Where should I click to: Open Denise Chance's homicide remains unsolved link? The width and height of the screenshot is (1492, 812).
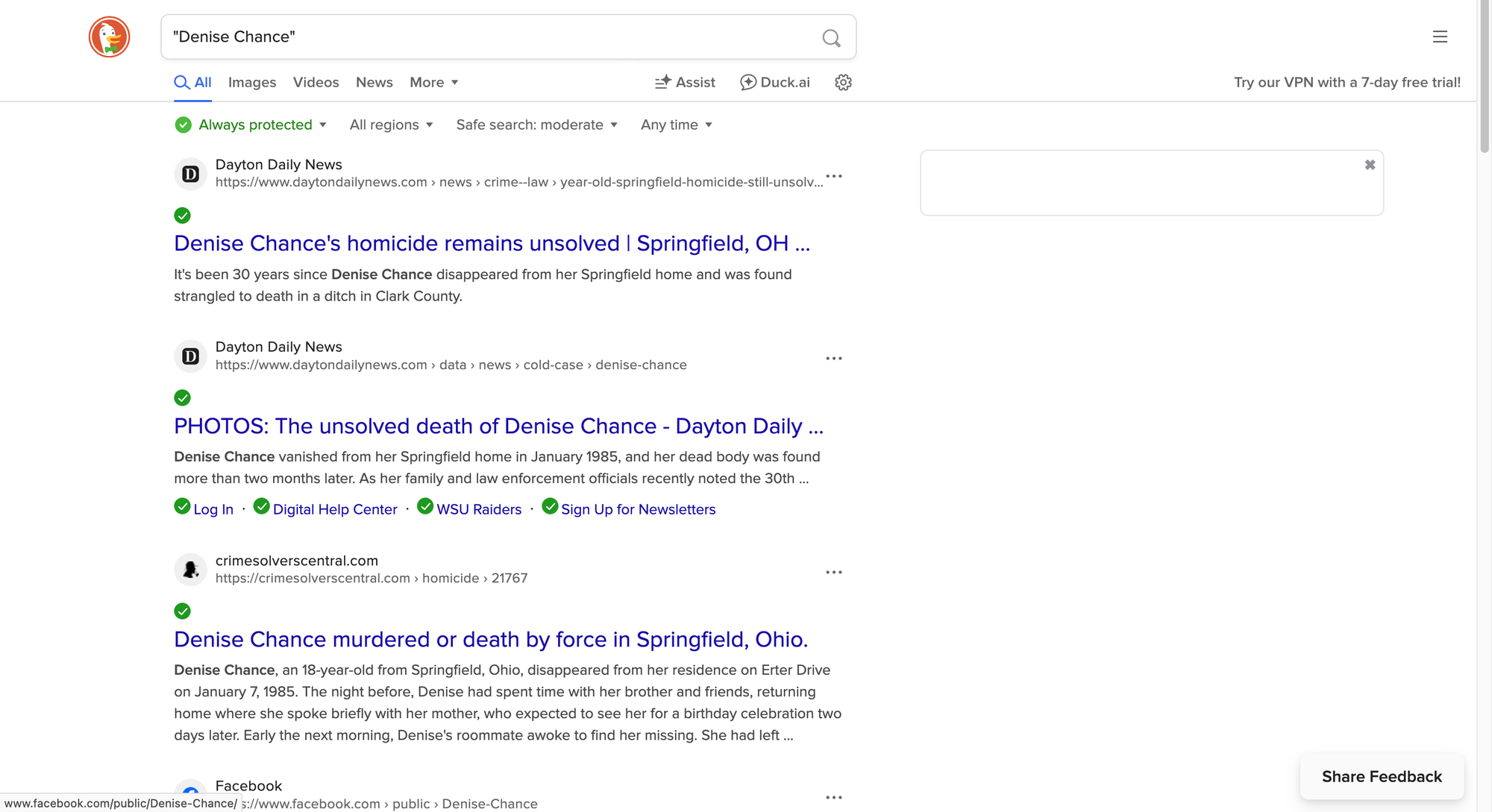coord(492,244)
